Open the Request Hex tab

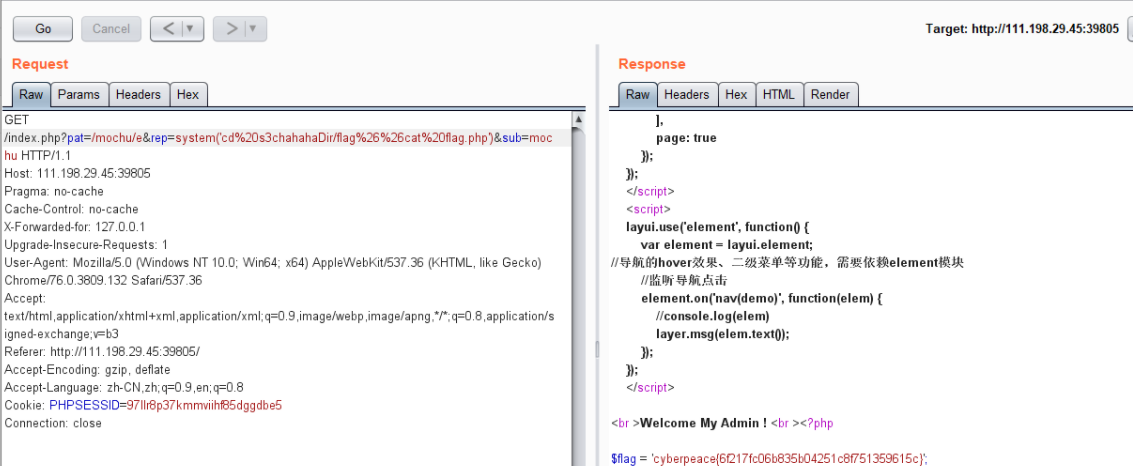[188, 95]
